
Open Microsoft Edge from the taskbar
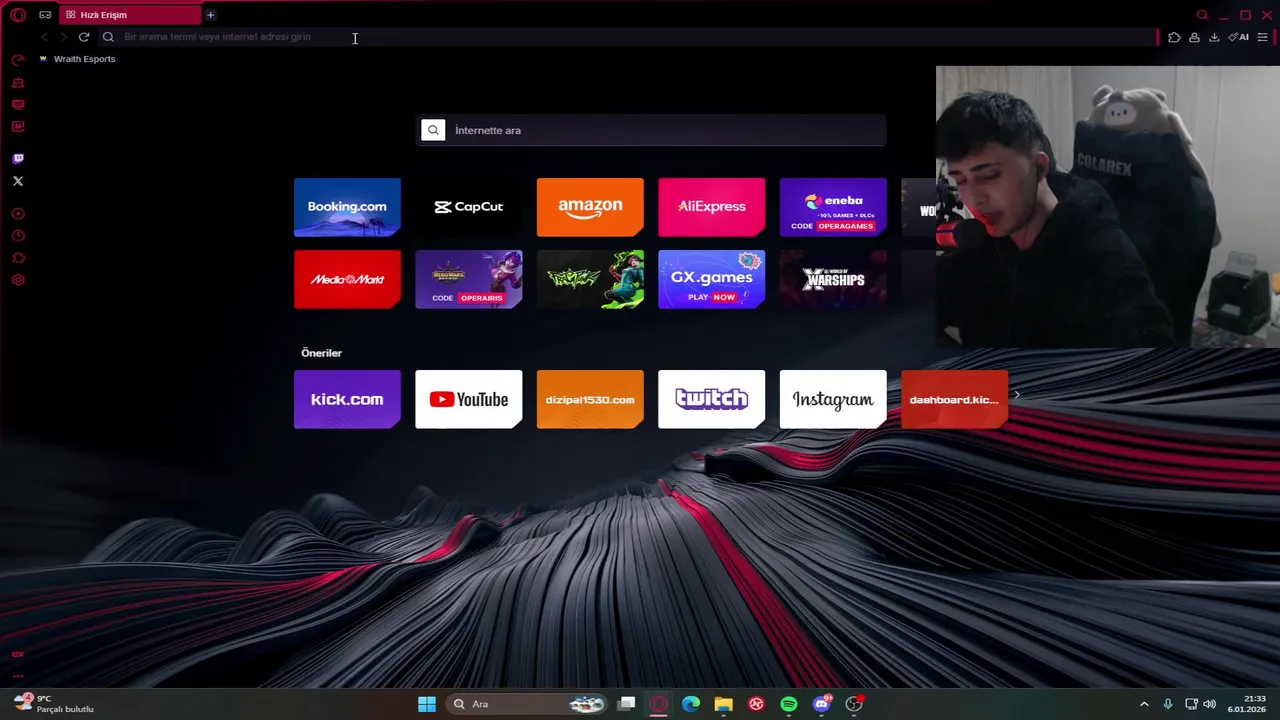pyautogui.click(x=691, y=704)
